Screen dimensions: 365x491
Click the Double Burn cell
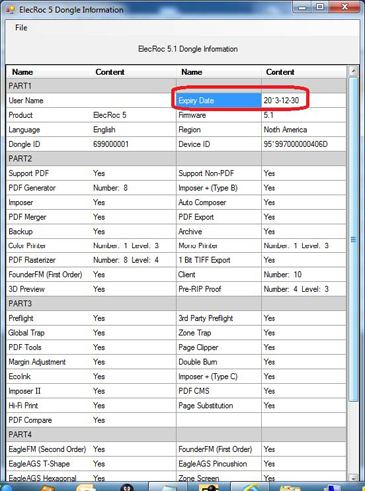tap(219, 362)
